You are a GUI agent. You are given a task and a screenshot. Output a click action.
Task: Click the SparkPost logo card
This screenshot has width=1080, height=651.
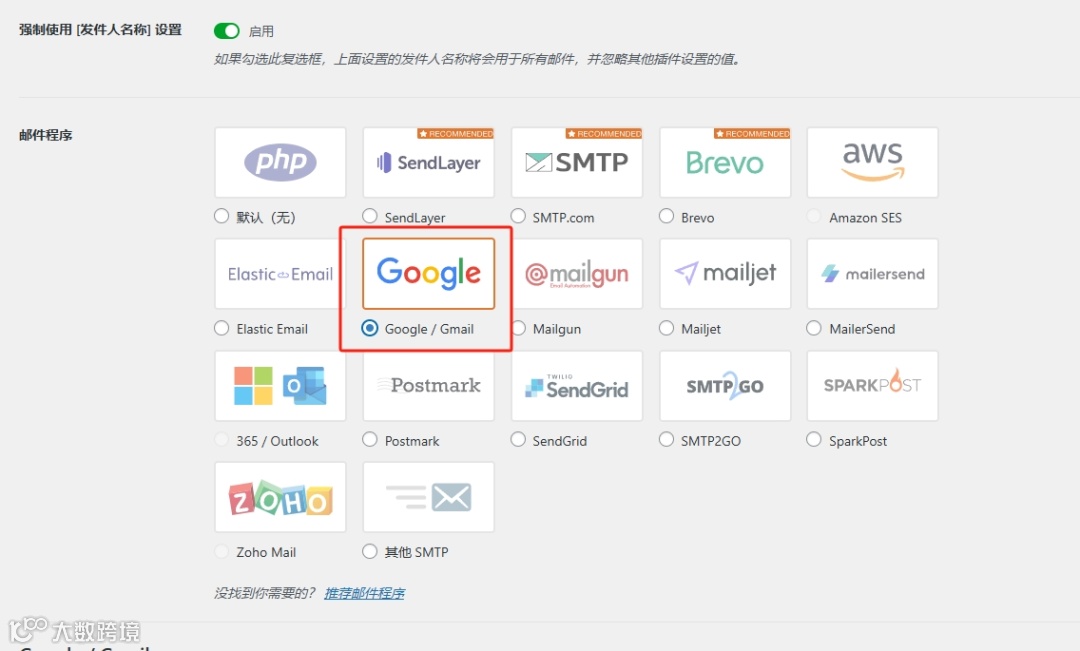pos(873,386)
